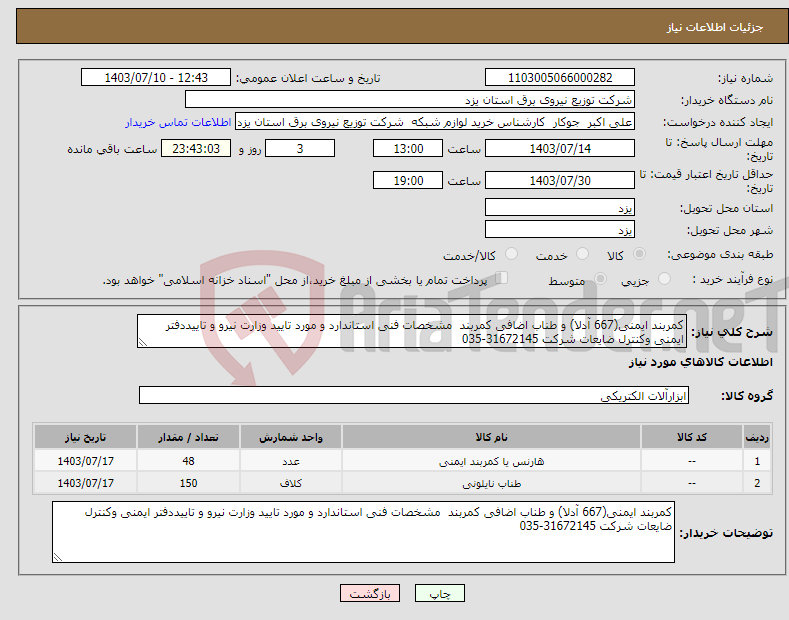Toggle the اسناد خزانه اسلامی payment checkbox
Viewport: 789px width, 620px height.
coord(502,278)
